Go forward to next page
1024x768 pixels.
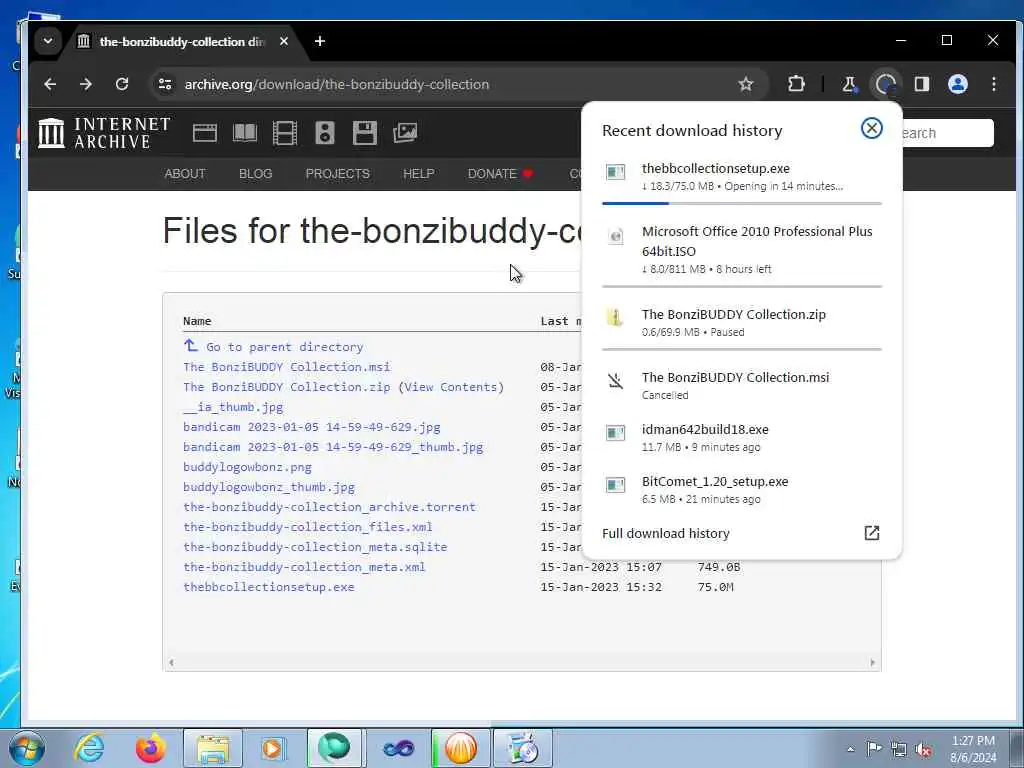[86, 84]
